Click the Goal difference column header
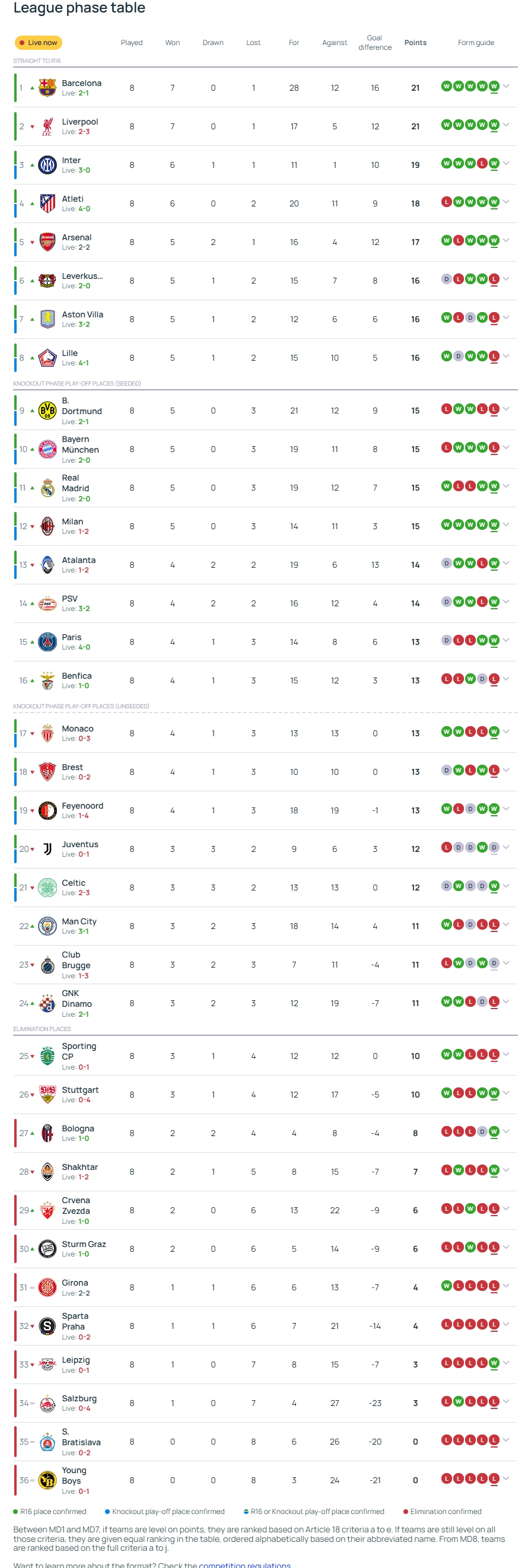The height and width of the screenshot is (1568, 528). click(374, 43)
